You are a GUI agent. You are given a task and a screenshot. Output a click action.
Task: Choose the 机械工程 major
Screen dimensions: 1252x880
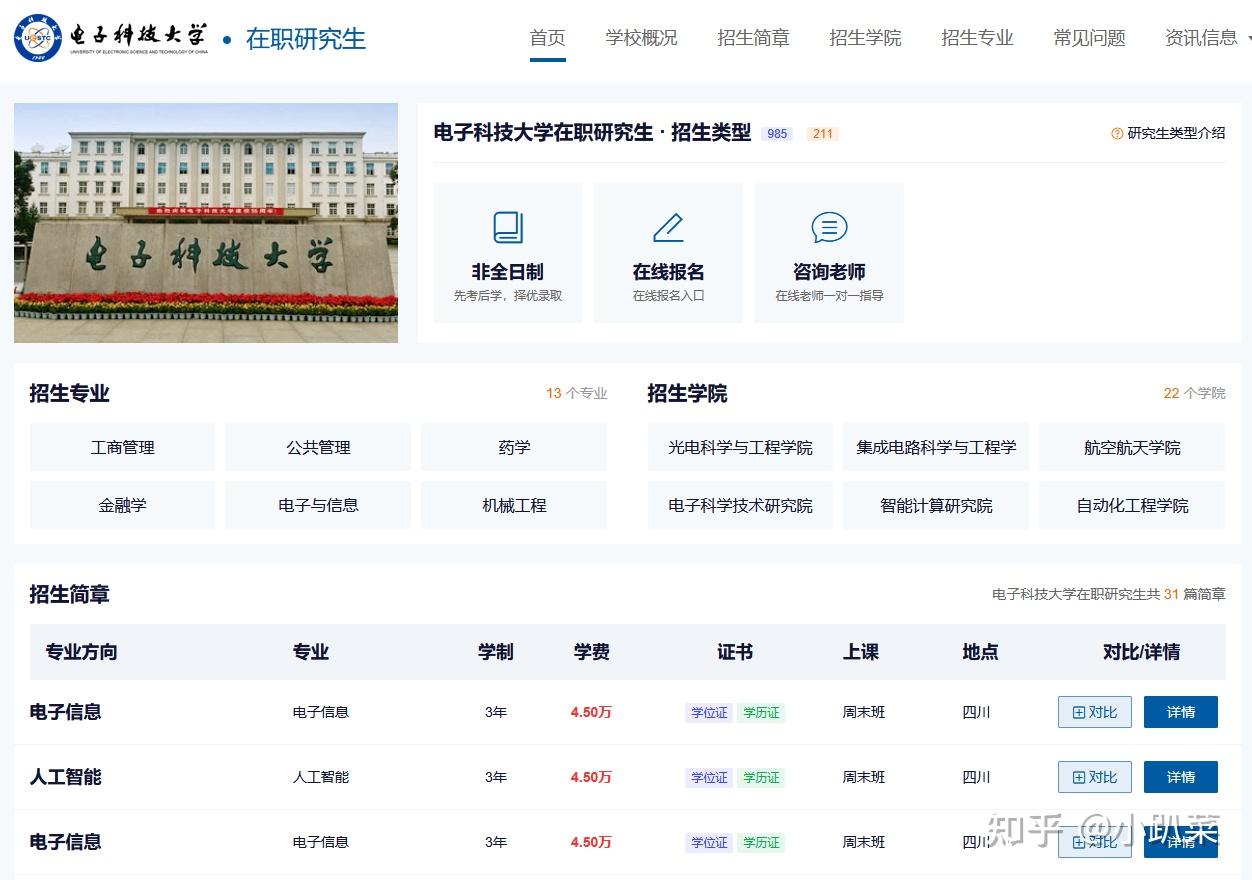[514, 506]
